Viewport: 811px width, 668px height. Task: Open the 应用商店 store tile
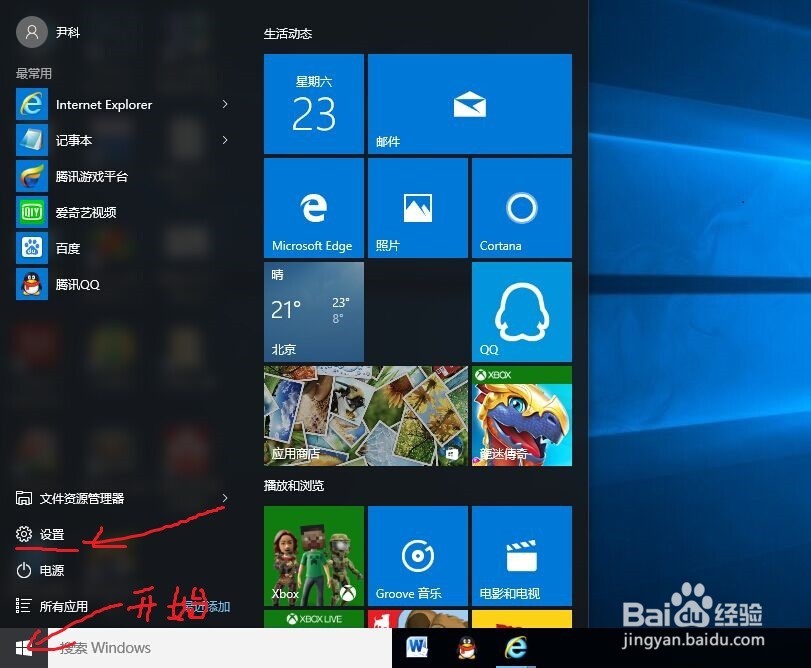[x=366, y=416]
